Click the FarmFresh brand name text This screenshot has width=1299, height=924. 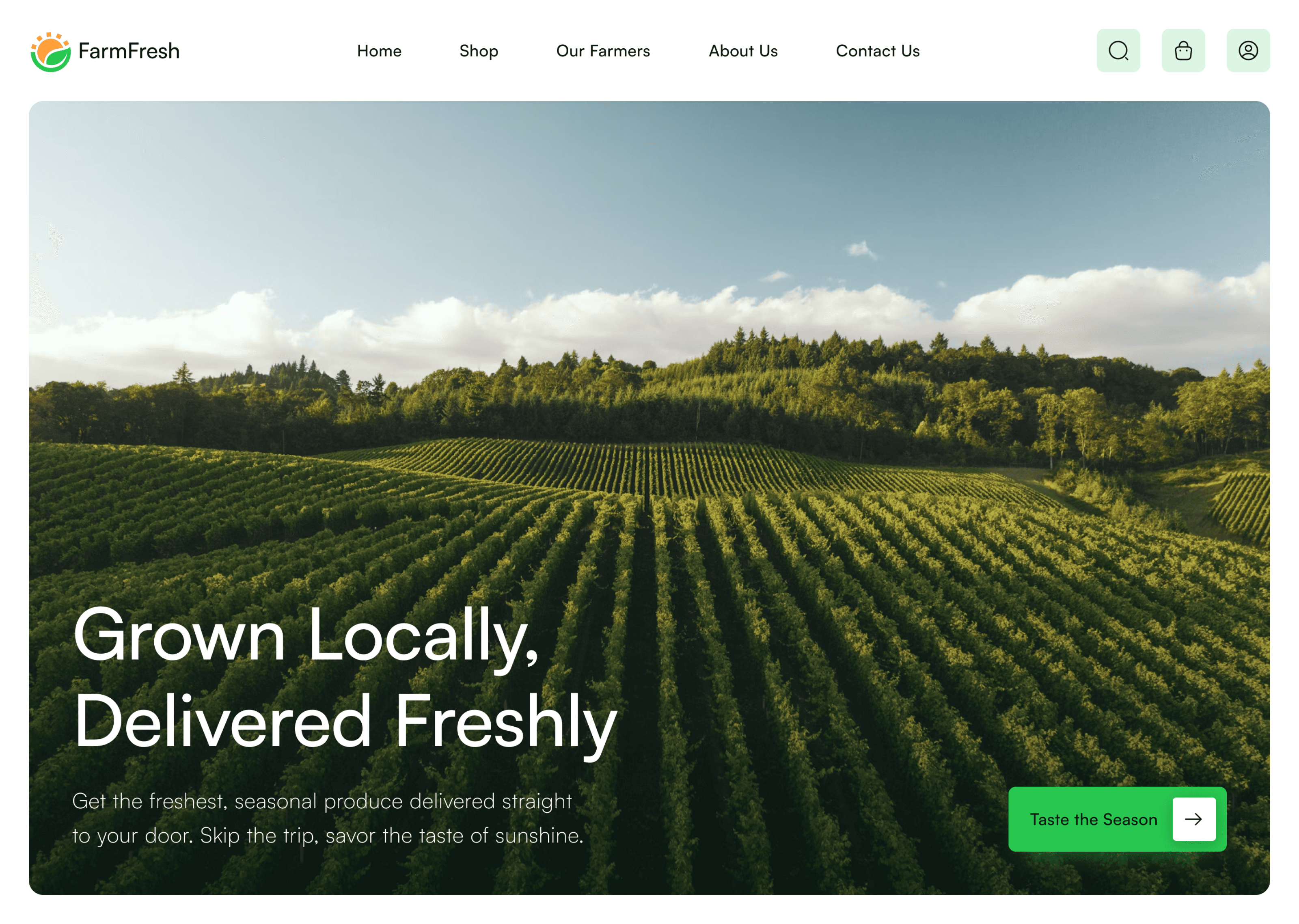129,51
